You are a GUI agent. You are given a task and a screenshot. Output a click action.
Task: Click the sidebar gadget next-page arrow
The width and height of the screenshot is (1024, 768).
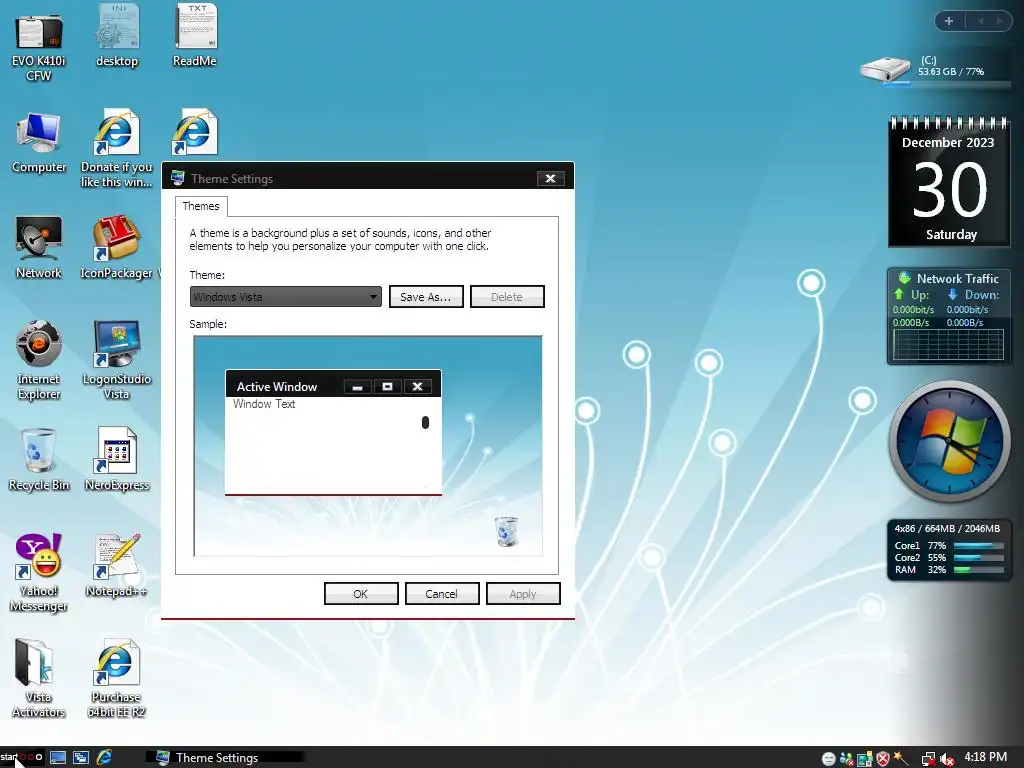(x=999, y=21)
